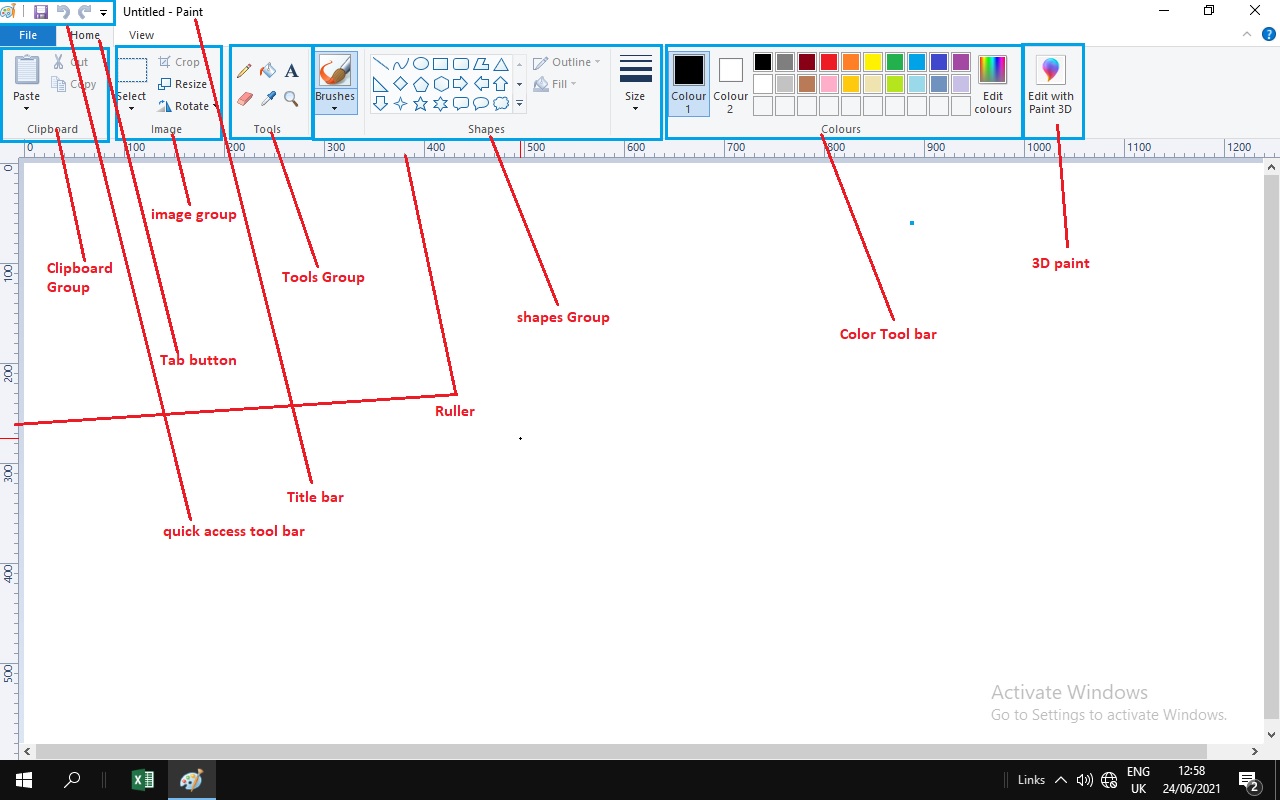Viewport: 1280px width, 800px height.
Task: Select the Colour picker eyedropper tool
Action: pyautogui.click(x=268, y=98)
